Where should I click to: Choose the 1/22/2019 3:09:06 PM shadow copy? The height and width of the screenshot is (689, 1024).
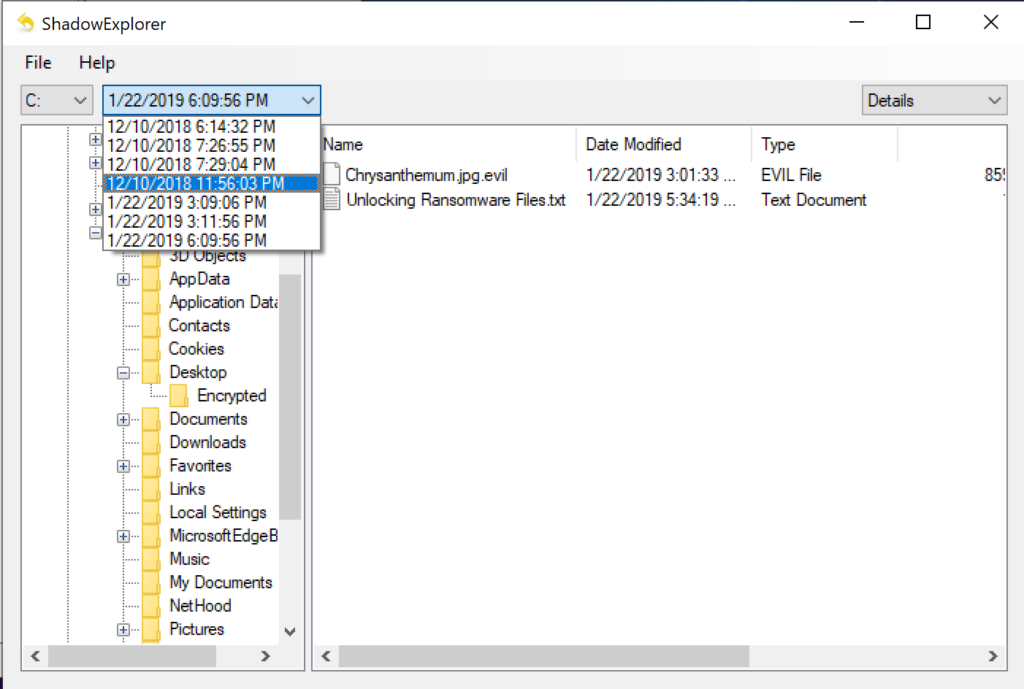tap(187, 202)
